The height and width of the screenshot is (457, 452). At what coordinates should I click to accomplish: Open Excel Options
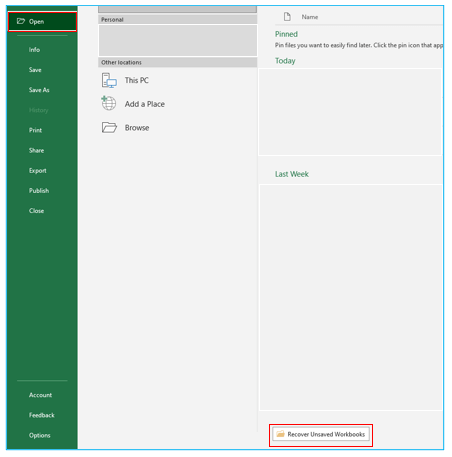(x=40, y=435)
